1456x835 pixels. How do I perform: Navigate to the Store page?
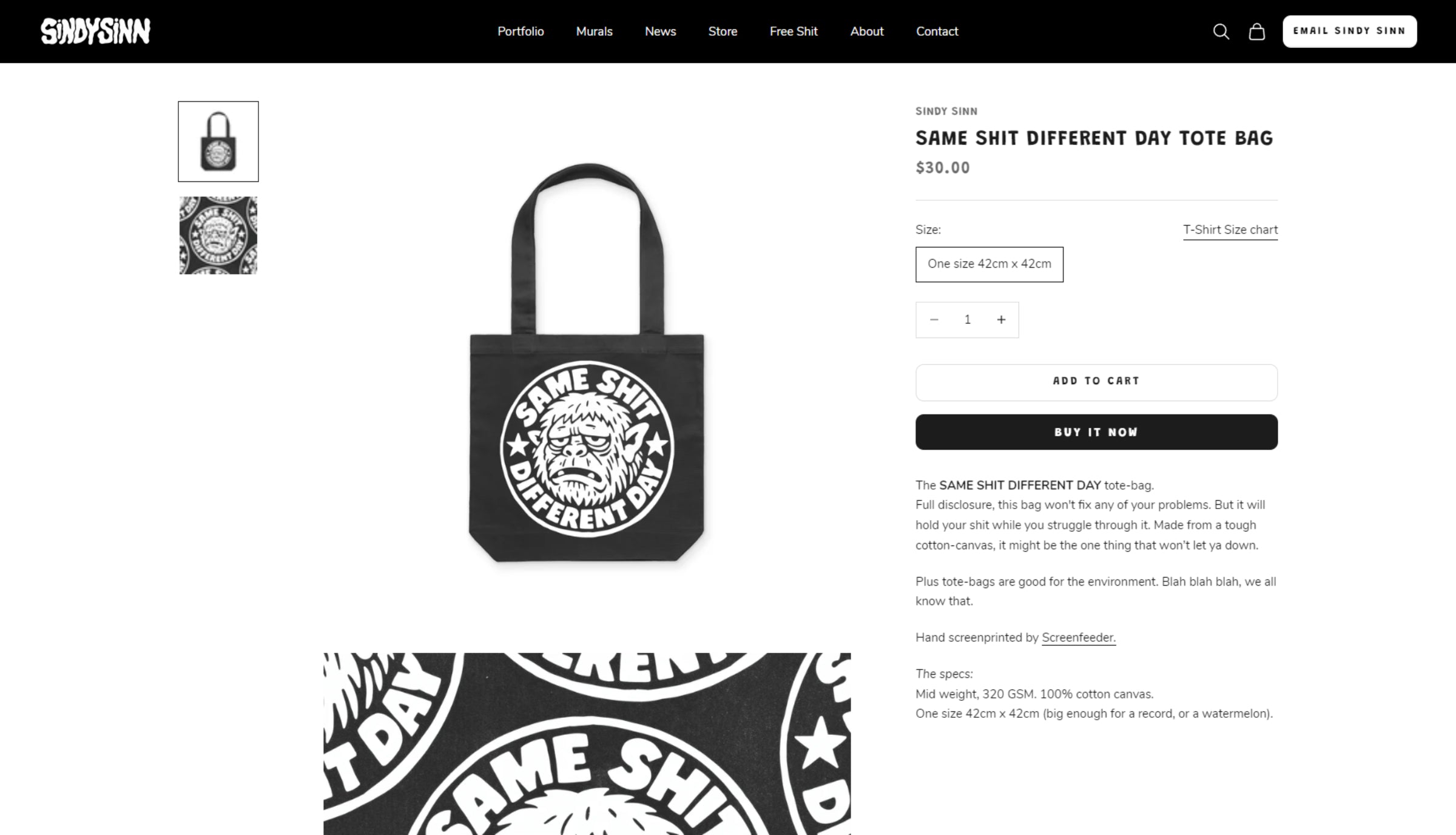pyautogui.click(x=723, y=32)
